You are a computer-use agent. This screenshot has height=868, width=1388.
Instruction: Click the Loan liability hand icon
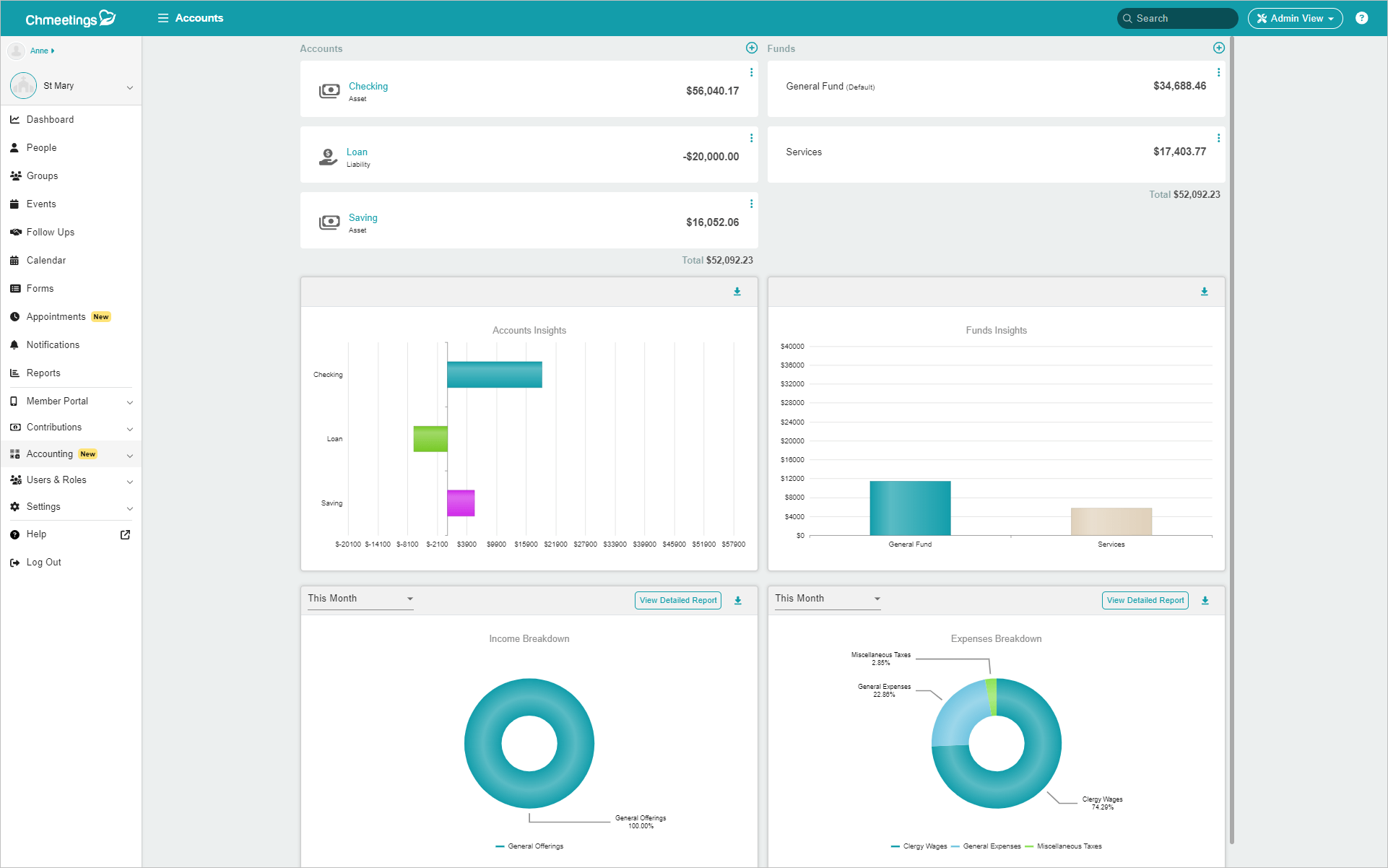329,157
